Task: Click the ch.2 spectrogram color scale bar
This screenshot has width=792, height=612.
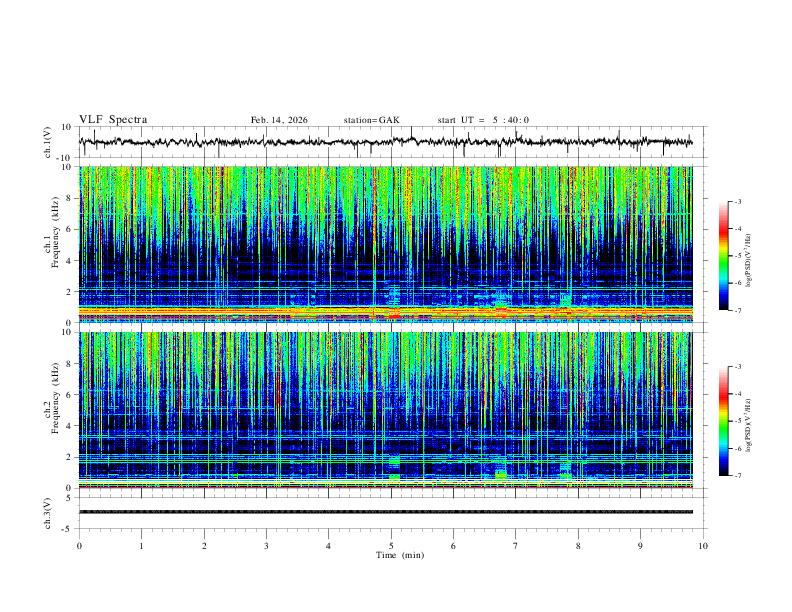Action: click(x=723, y=421)
